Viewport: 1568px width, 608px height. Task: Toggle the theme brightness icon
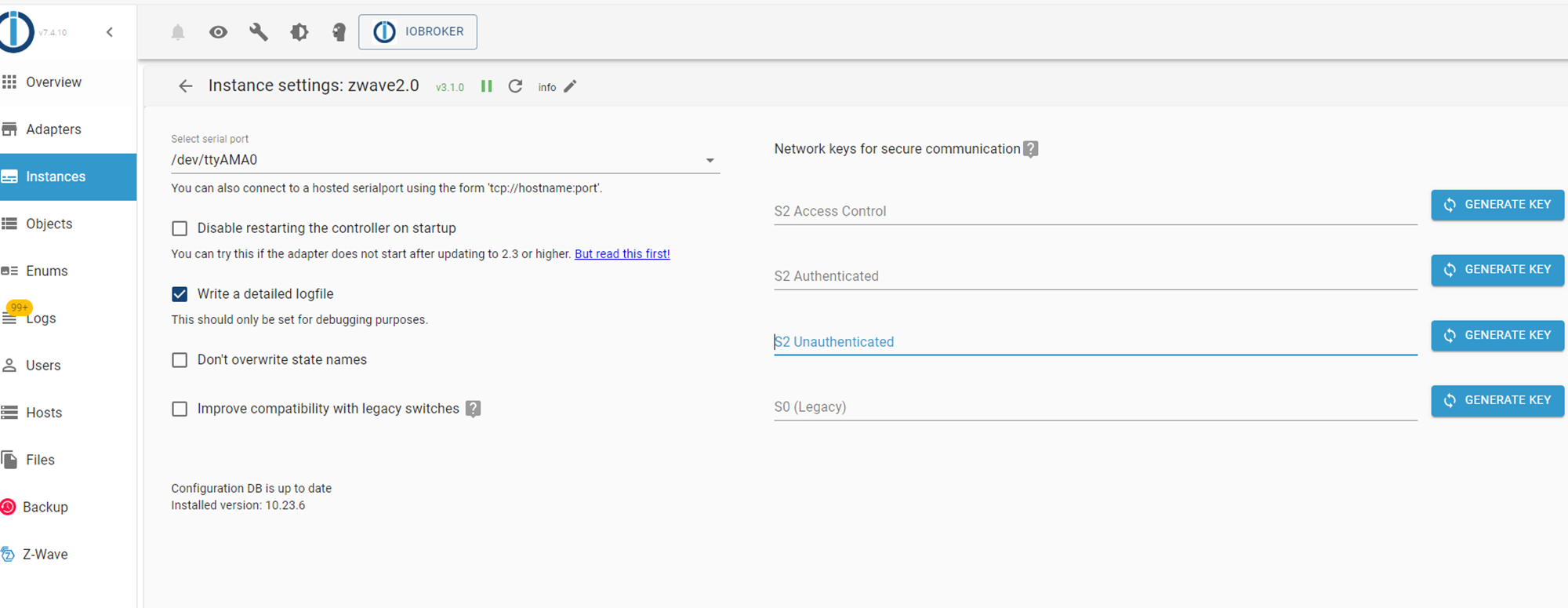[299, 32]
